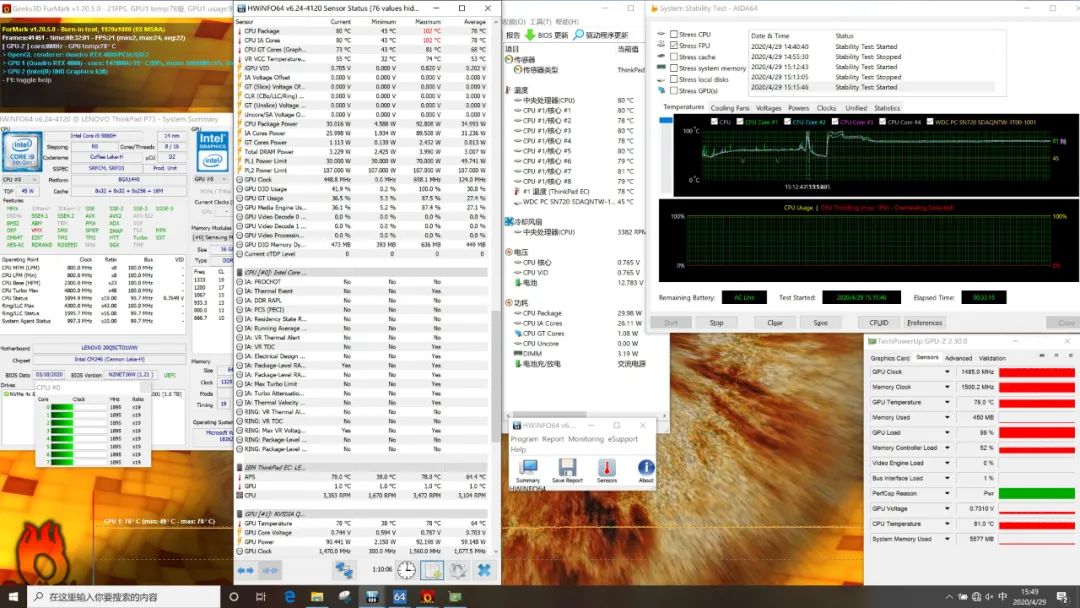Open Memory Clock dropdown in GPU-Z
1080x608 pixels.
tap(947, 387)
